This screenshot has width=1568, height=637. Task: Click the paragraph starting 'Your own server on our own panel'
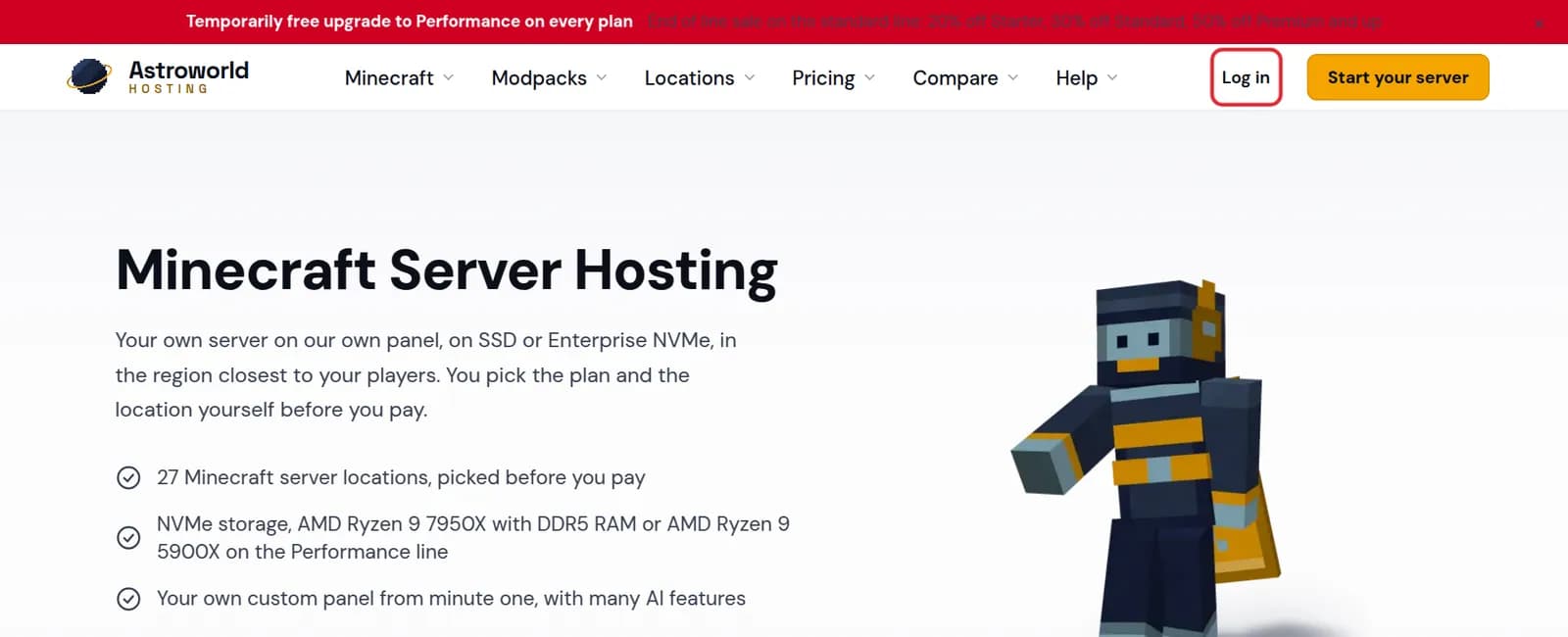425,375
